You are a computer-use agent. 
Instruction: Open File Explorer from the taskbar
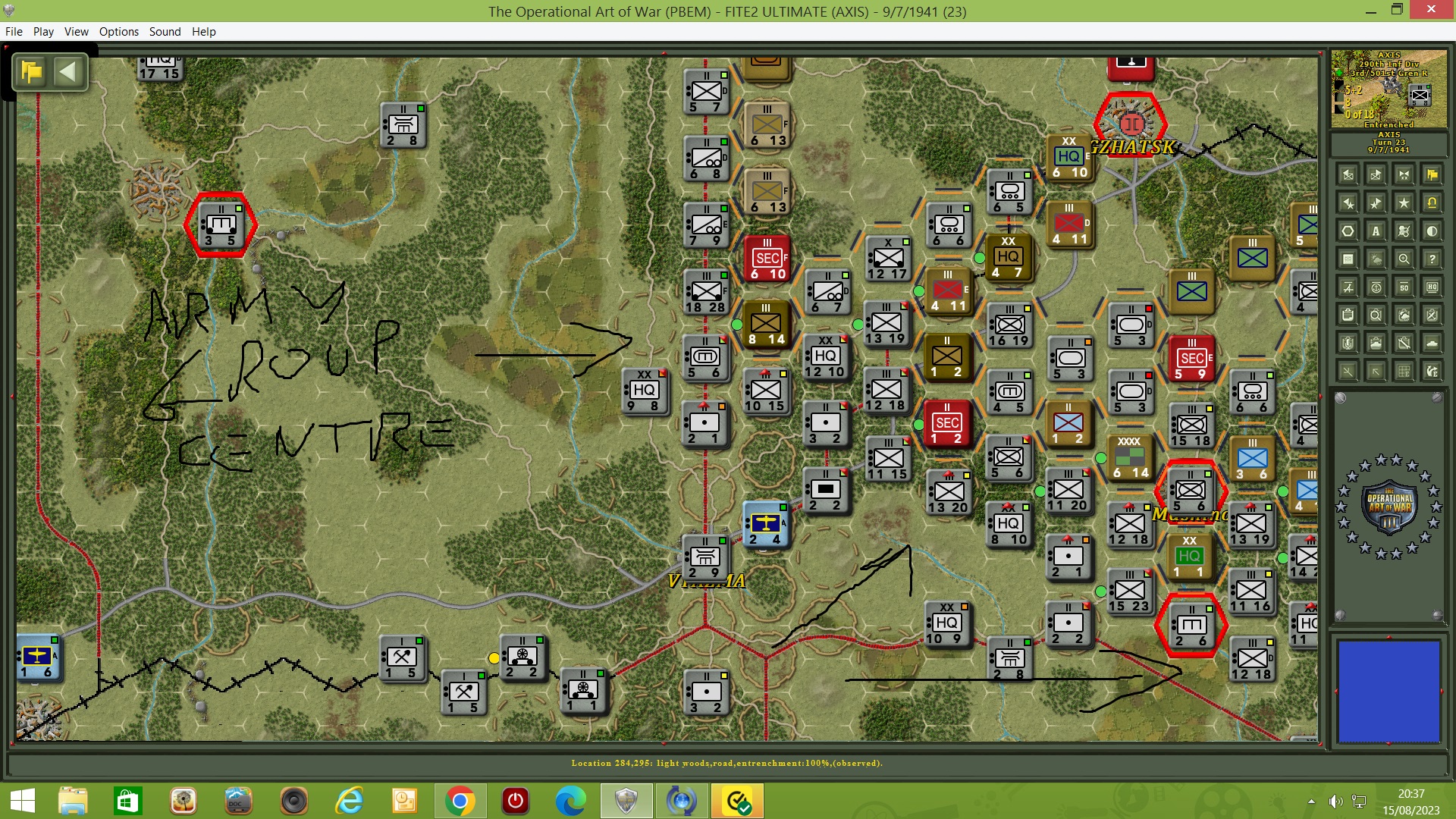click(x=74, y=801)
